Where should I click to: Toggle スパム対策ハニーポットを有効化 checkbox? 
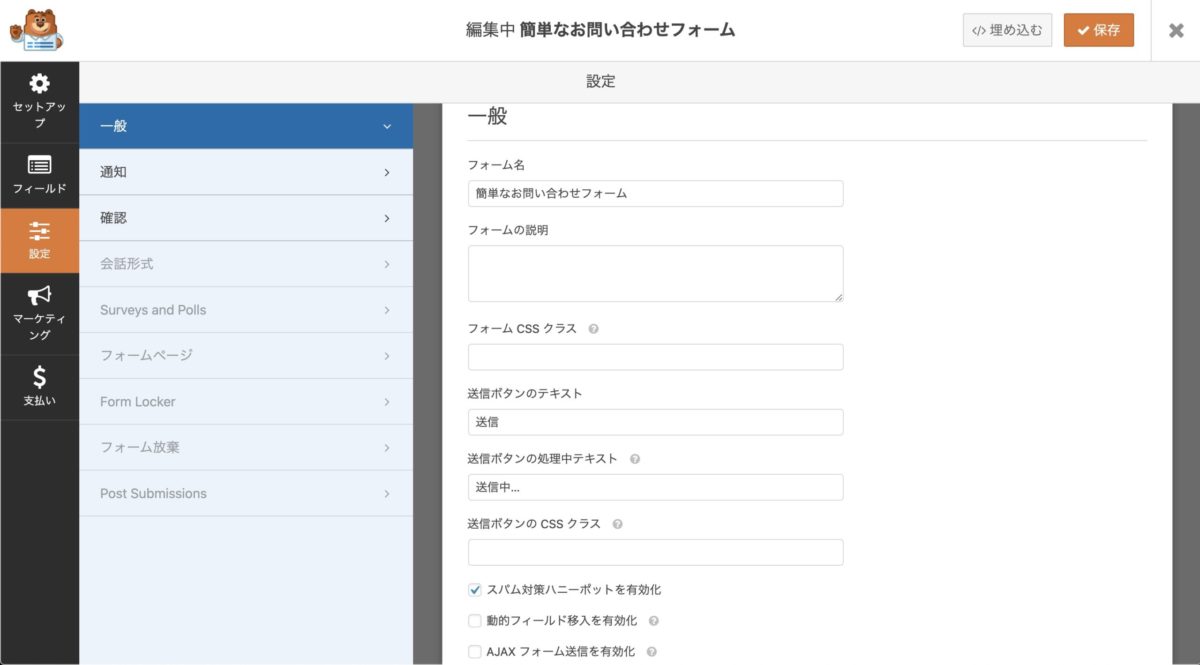pyautogui.click(x=475, y=590)
